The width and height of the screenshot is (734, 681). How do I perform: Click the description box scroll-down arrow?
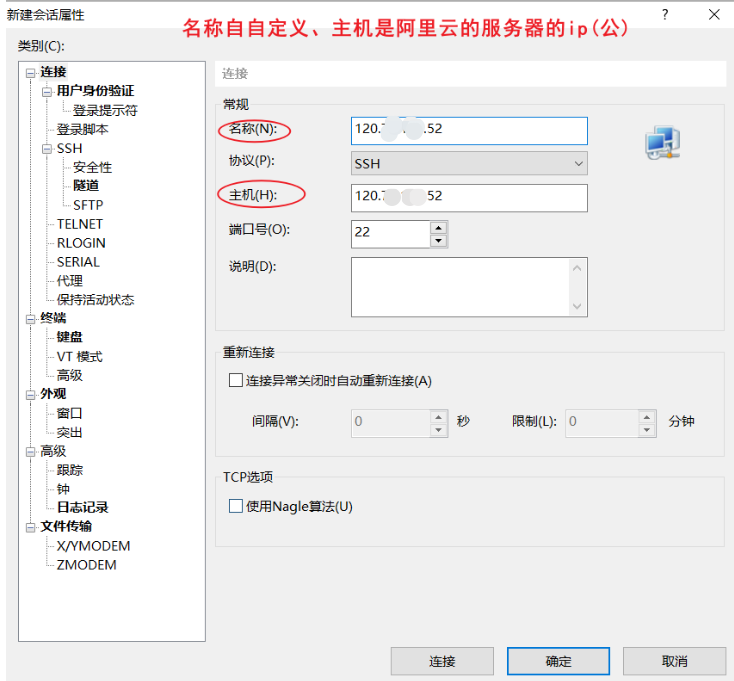577,306
